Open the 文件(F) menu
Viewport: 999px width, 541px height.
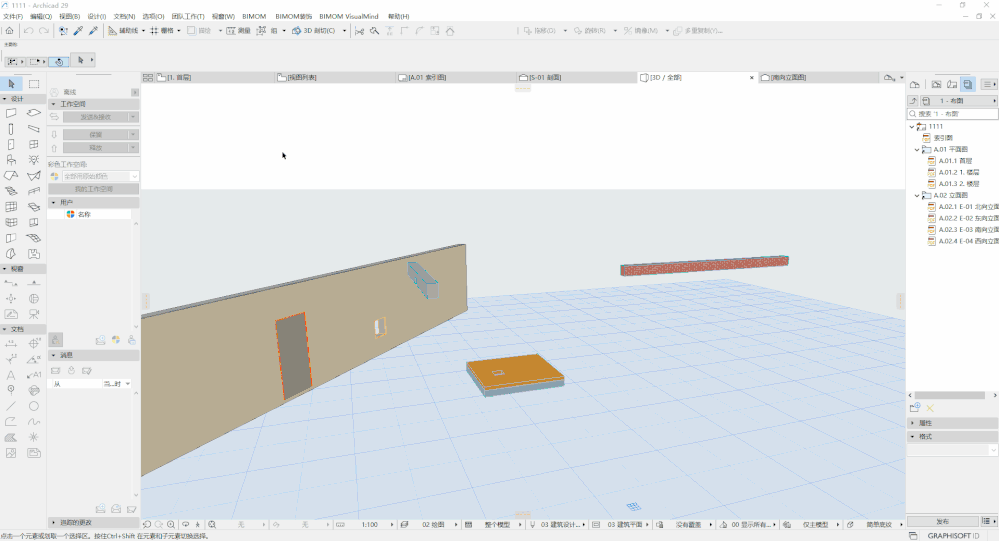(13, 17)
